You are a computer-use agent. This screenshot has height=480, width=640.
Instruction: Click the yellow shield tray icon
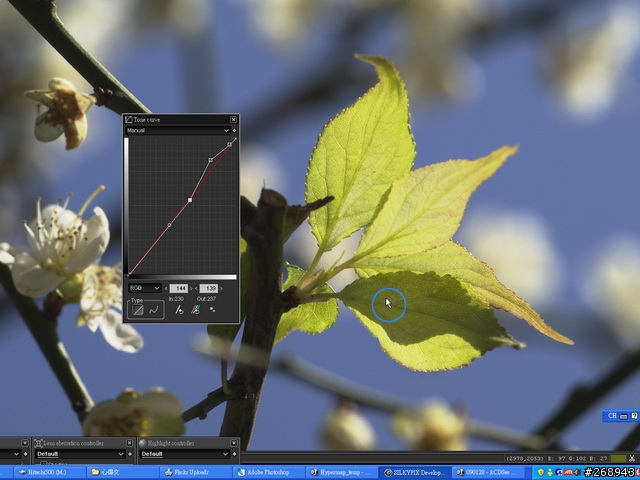point(541,473)
